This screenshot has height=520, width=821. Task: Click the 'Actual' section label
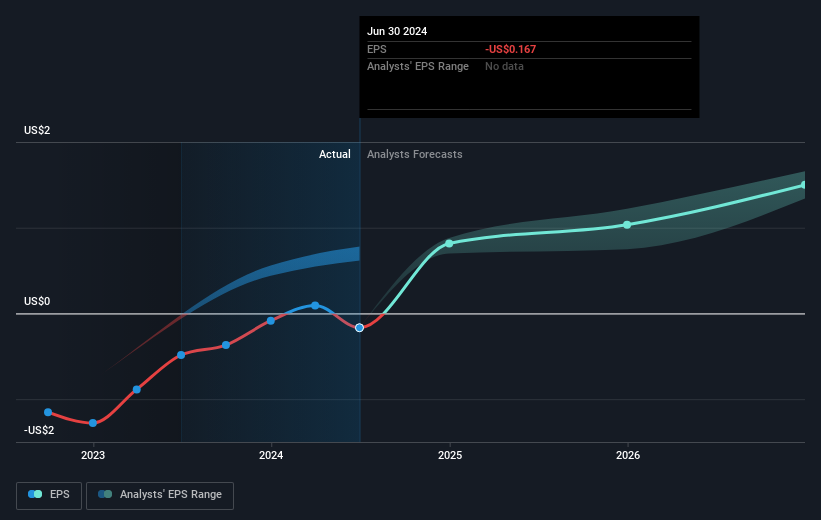coord(335,154)
